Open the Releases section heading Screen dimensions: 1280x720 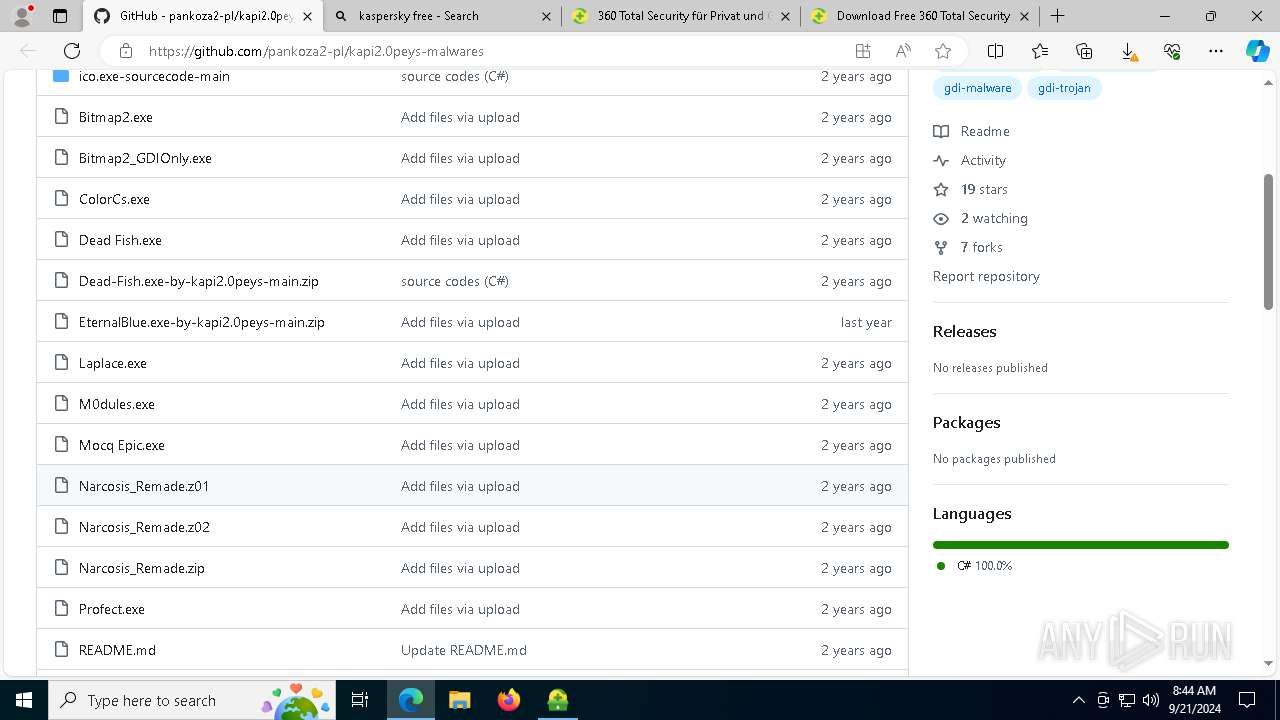pyautogui.click(x=965, y=331)
